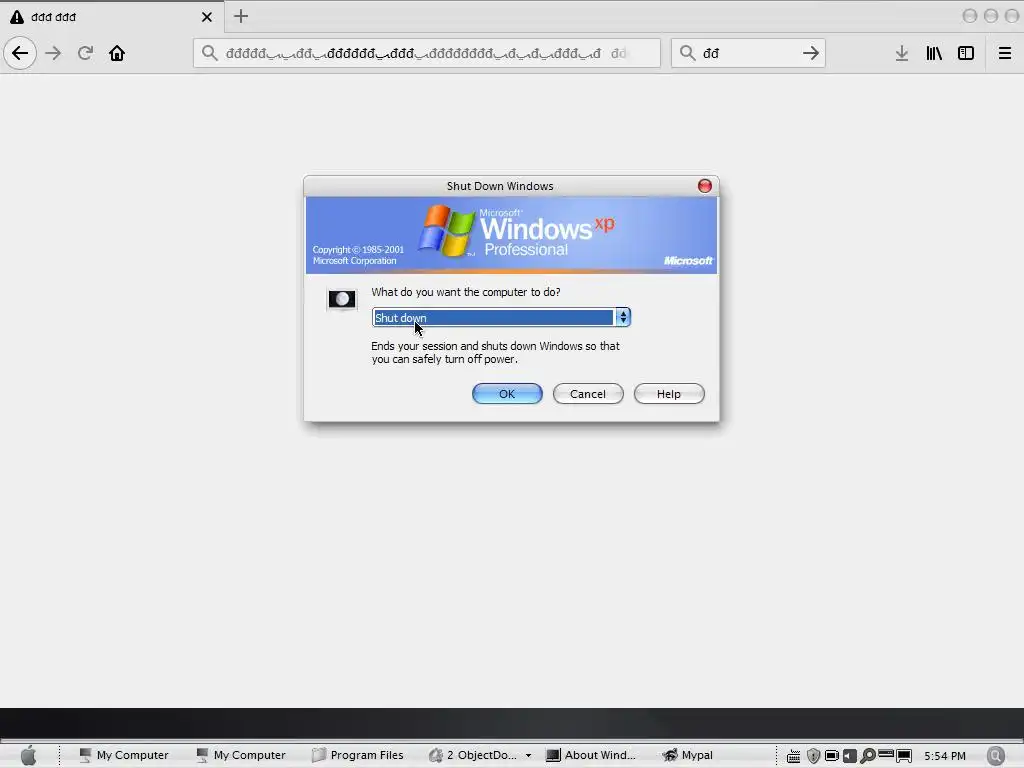Go back to the previous page
This screenshot has height=768, width=1024.
click(20, 53)
